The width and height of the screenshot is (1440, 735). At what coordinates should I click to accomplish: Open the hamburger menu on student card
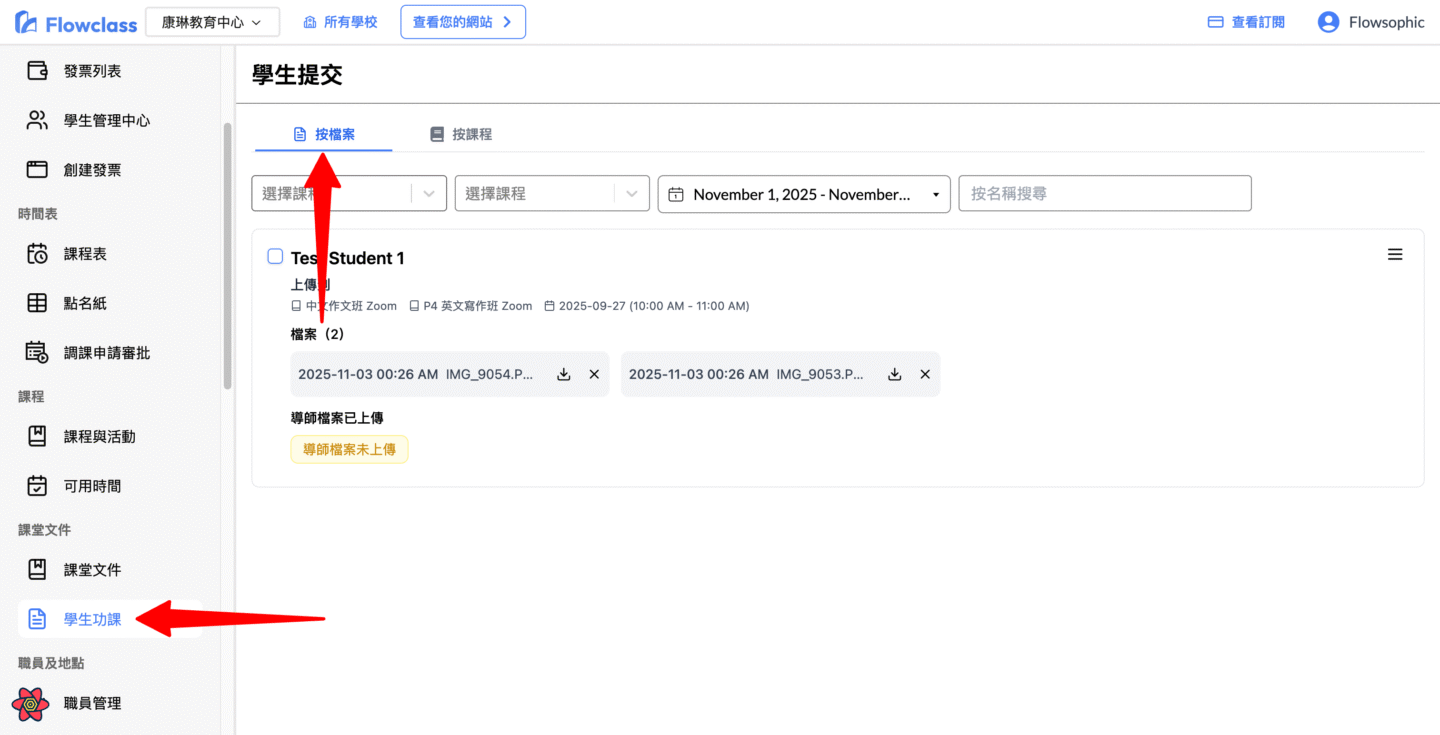(1395, 255)
